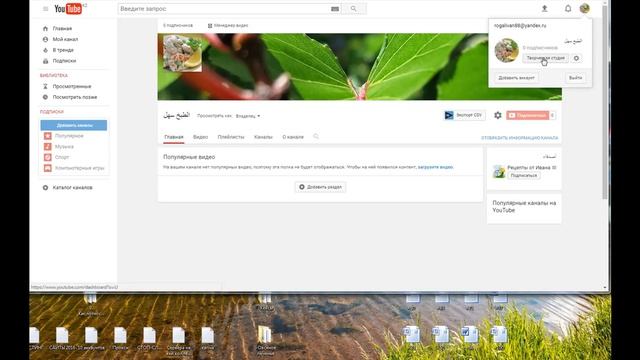The width and height of the screenshot is (640, 360).
Task: Switch to the 'Каналы' tab
Action: tap(263, 137)
